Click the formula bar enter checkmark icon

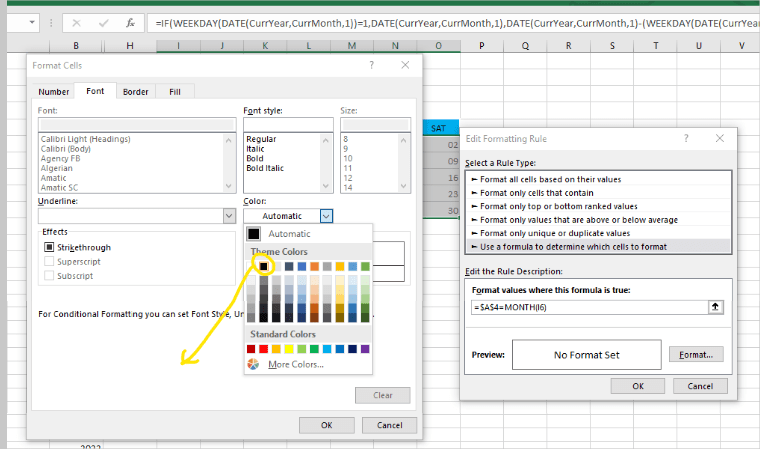tap(103, 23)
